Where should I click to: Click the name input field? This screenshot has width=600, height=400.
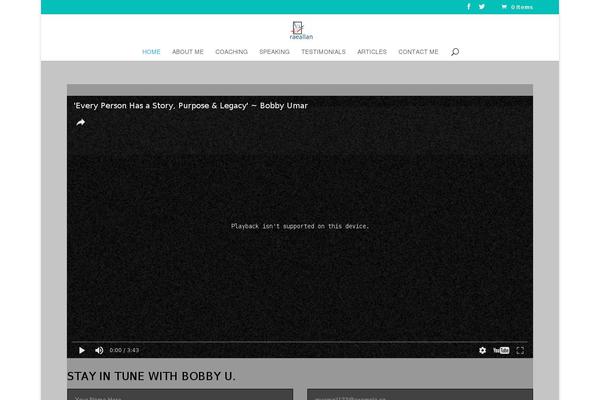pyautogui.click(x=180, y=394)
